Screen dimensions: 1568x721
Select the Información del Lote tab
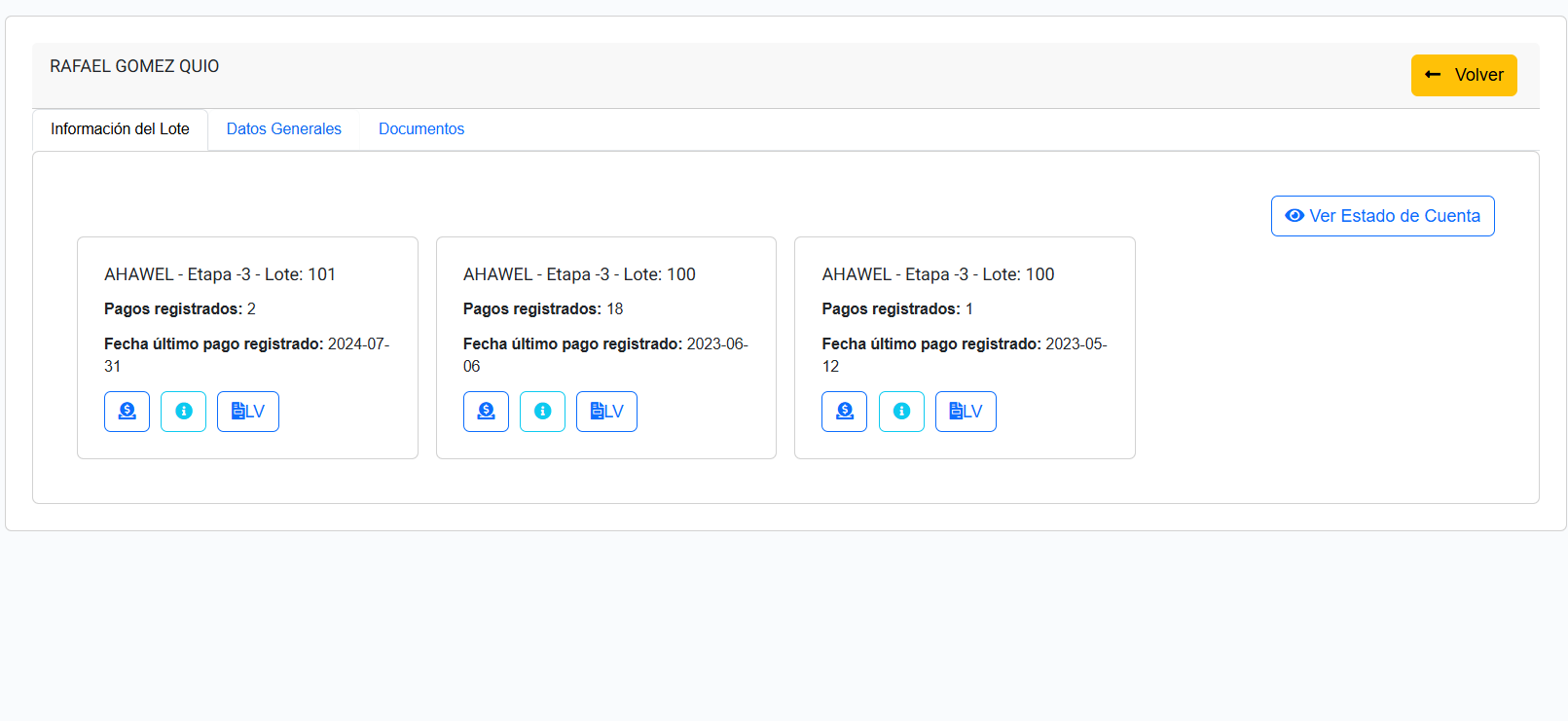[120, 129]
